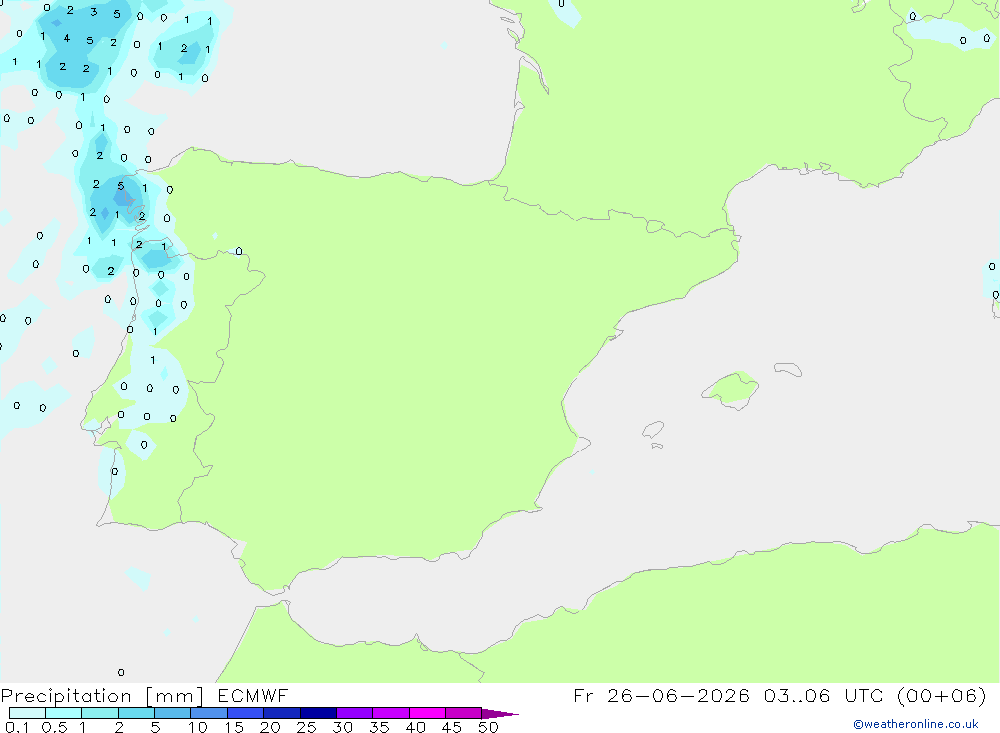Click the "UTC" label

pos(864,695)
